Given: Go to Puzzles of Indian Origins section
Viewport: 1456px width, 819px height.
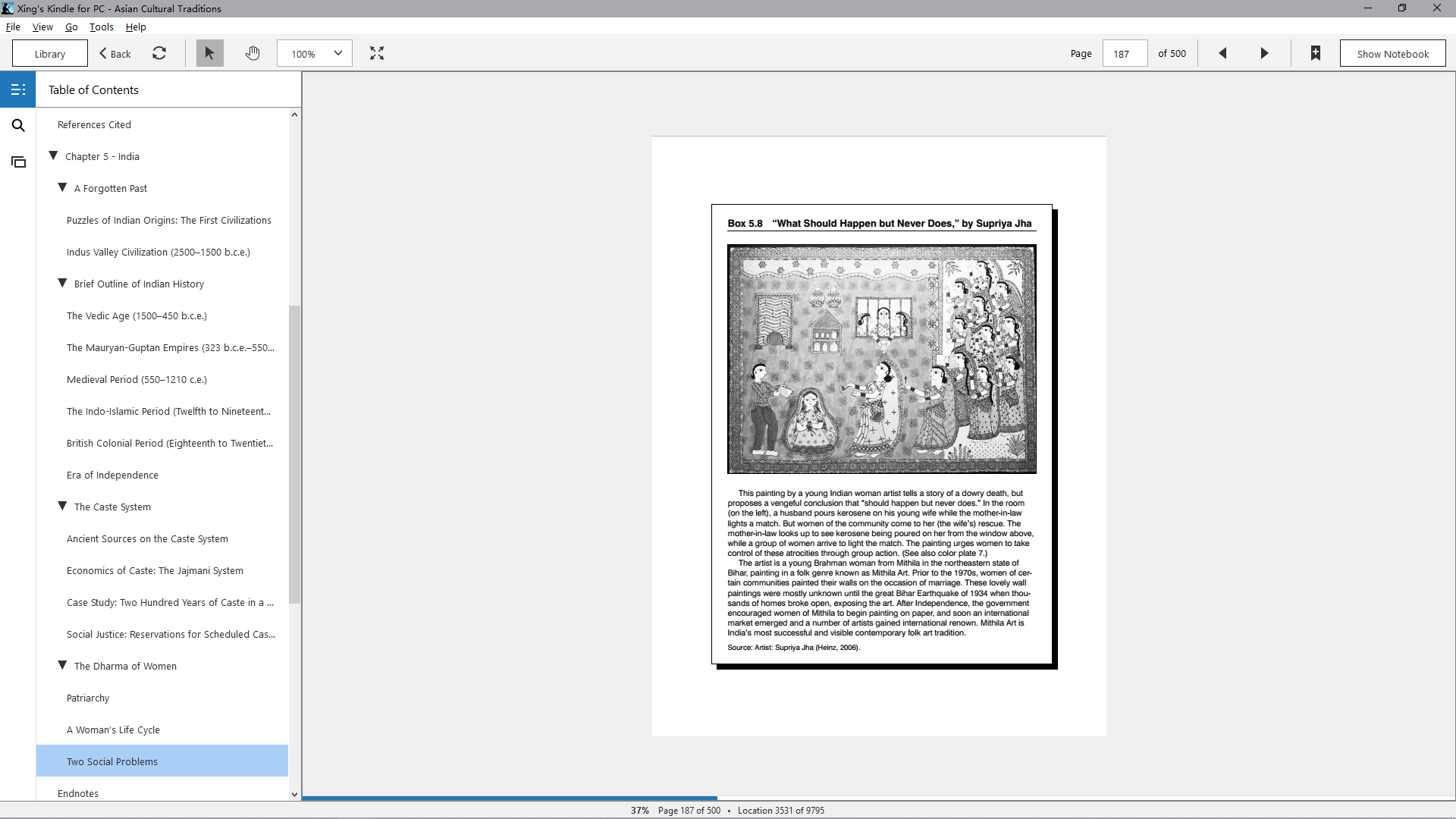Looking at the screenshot, I should click(x=168, y=220).
